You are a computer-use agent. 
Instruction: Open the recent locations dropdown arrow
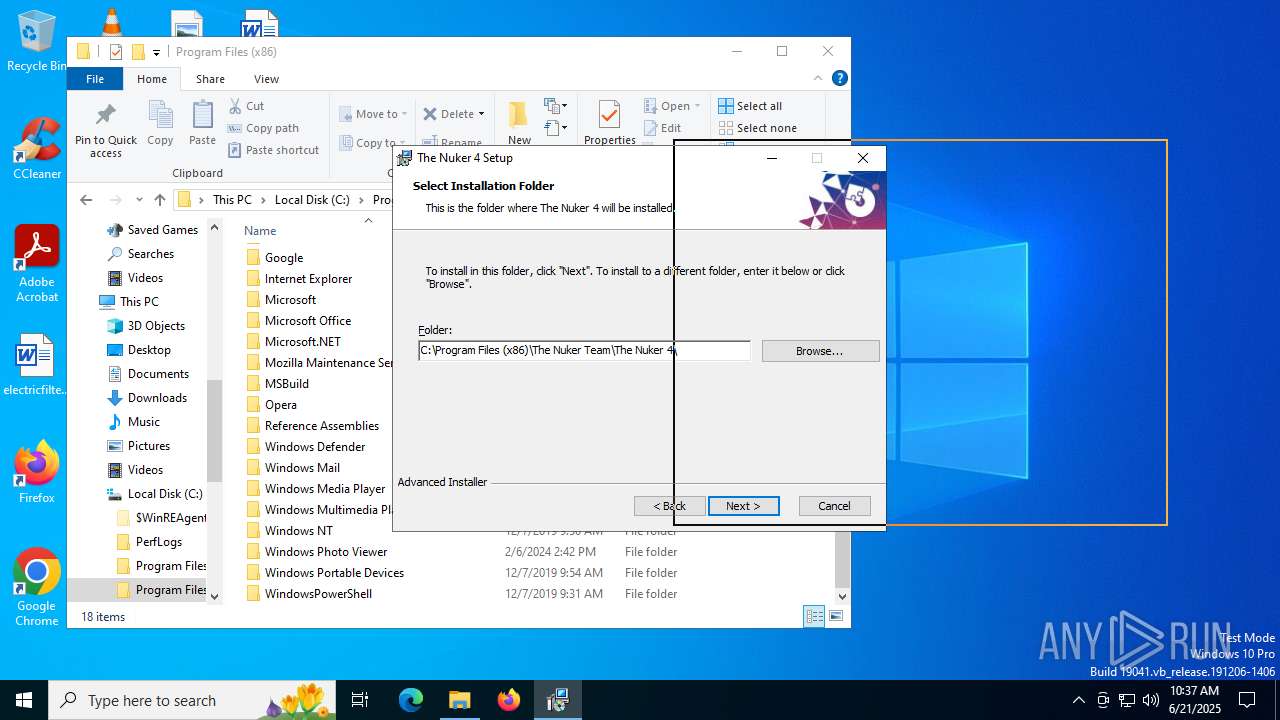[138, 200]
